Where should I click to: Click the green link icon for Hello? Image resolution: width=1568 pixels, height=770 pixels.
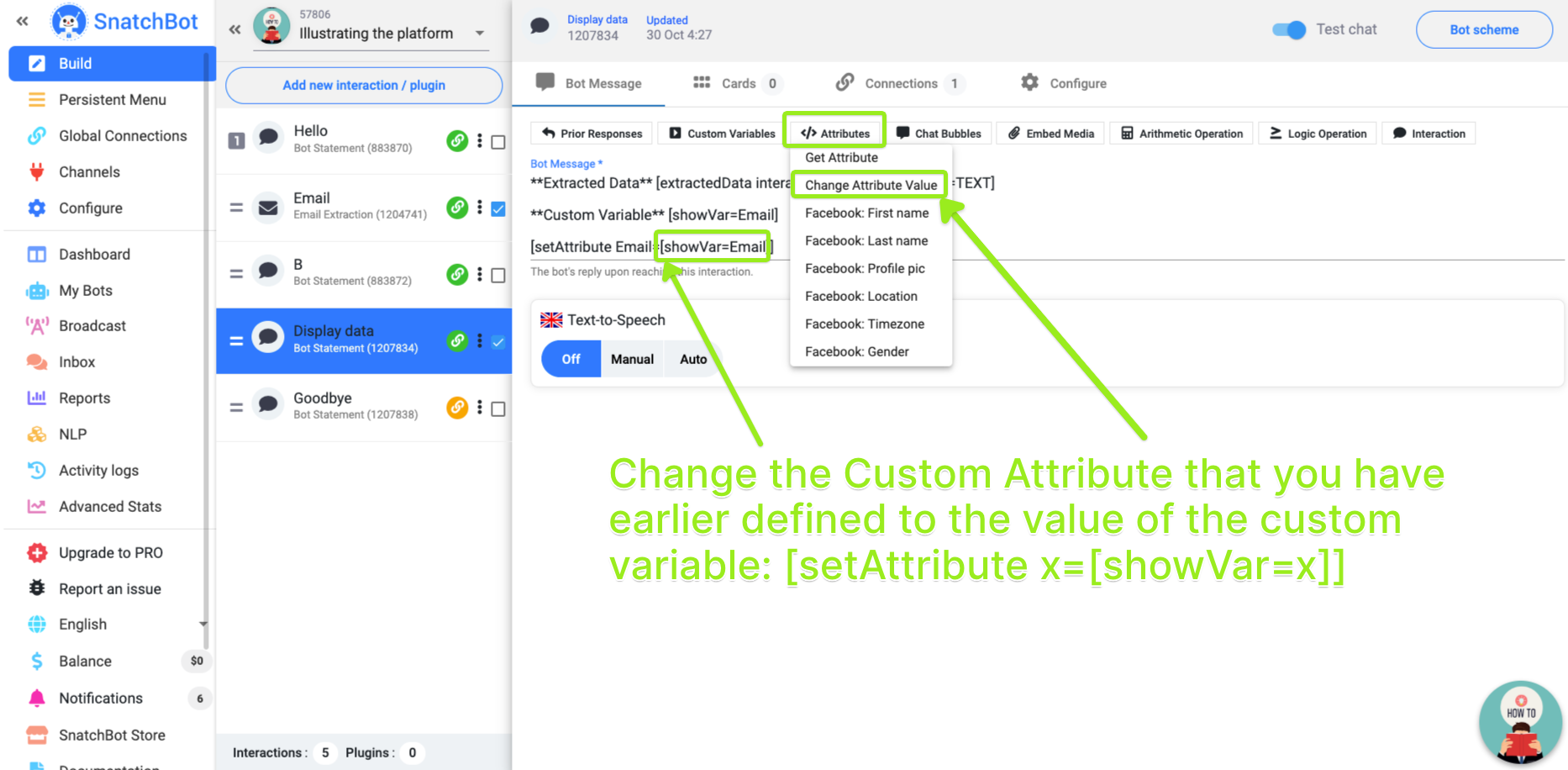coord(457,140)
